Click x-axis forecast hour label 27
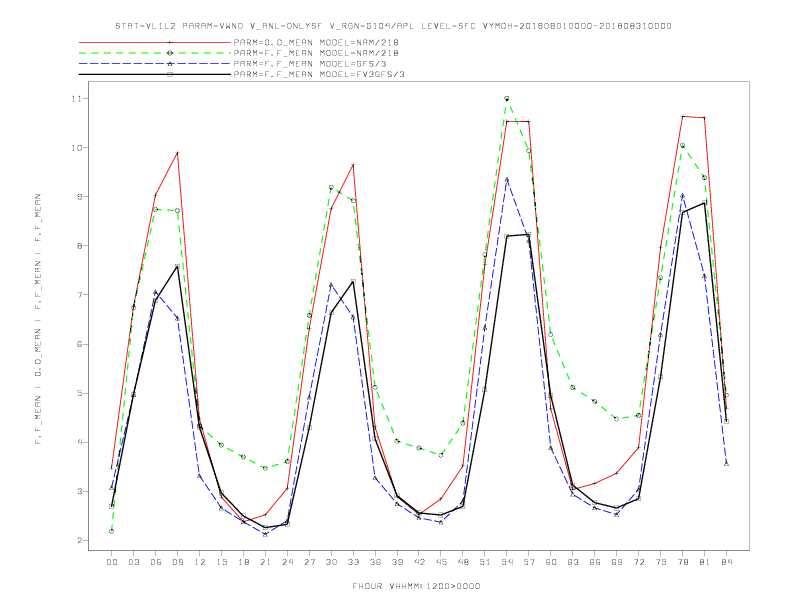The height and width of the screenshot is (612, 792). click(x=309, y=562)
